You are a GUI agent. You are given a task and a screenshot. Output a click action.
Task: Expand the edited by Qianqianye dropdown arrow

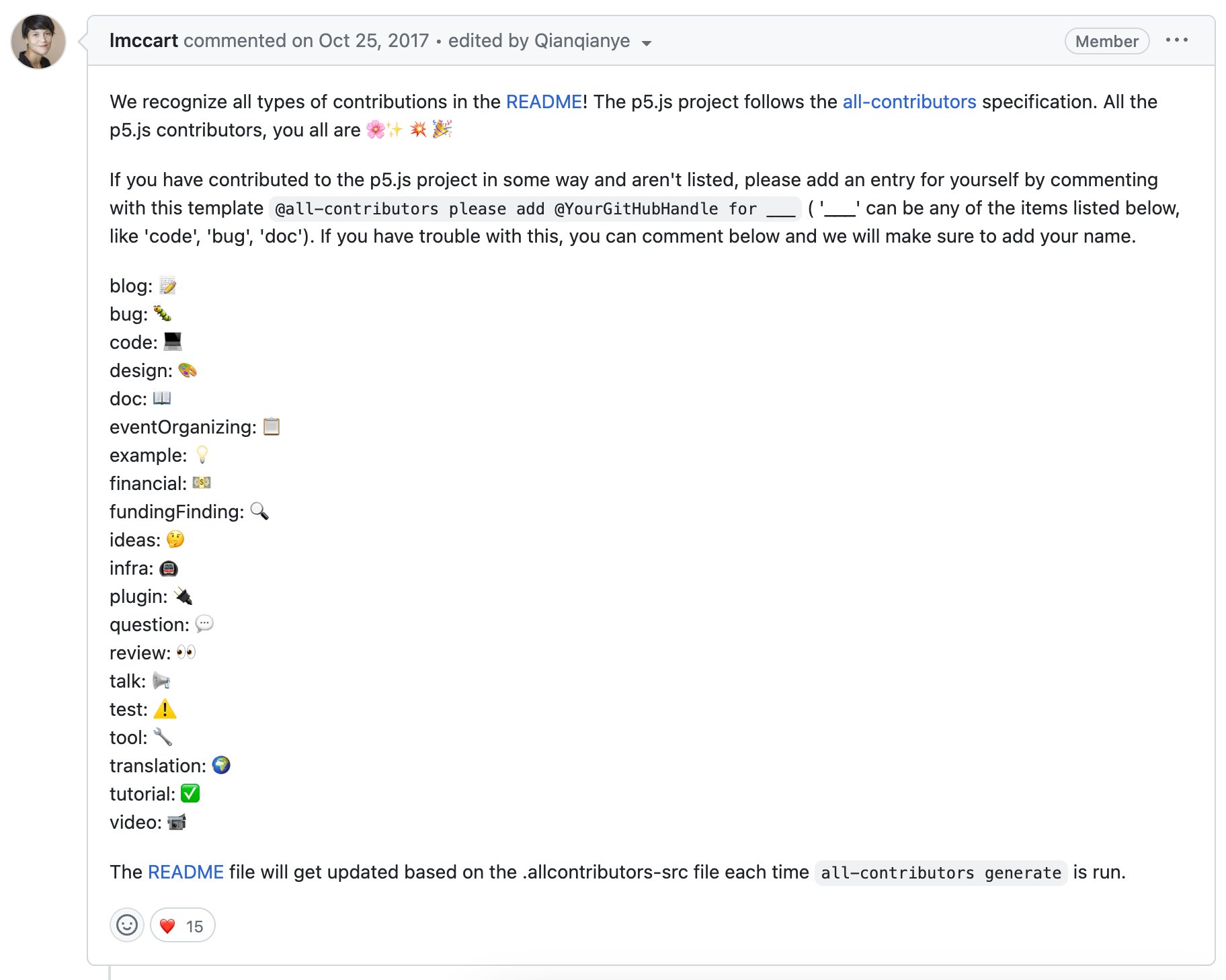click(x=647, y=43)
